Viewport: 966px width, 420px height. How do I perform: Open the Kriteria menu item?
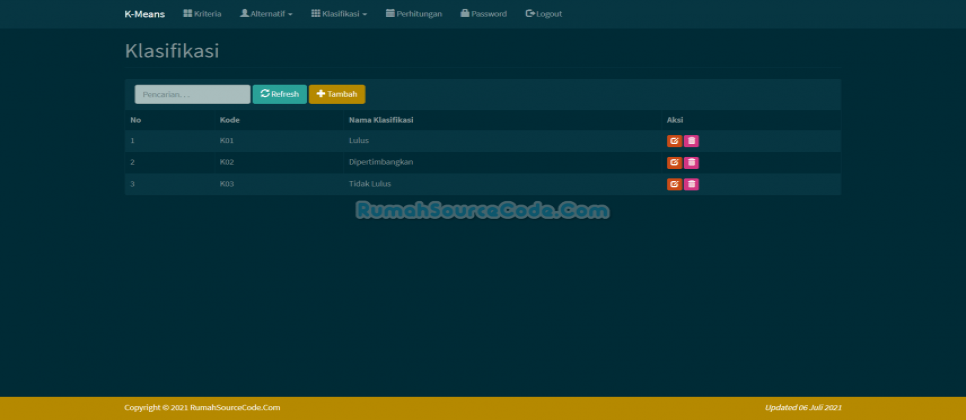tap(203, 14)
